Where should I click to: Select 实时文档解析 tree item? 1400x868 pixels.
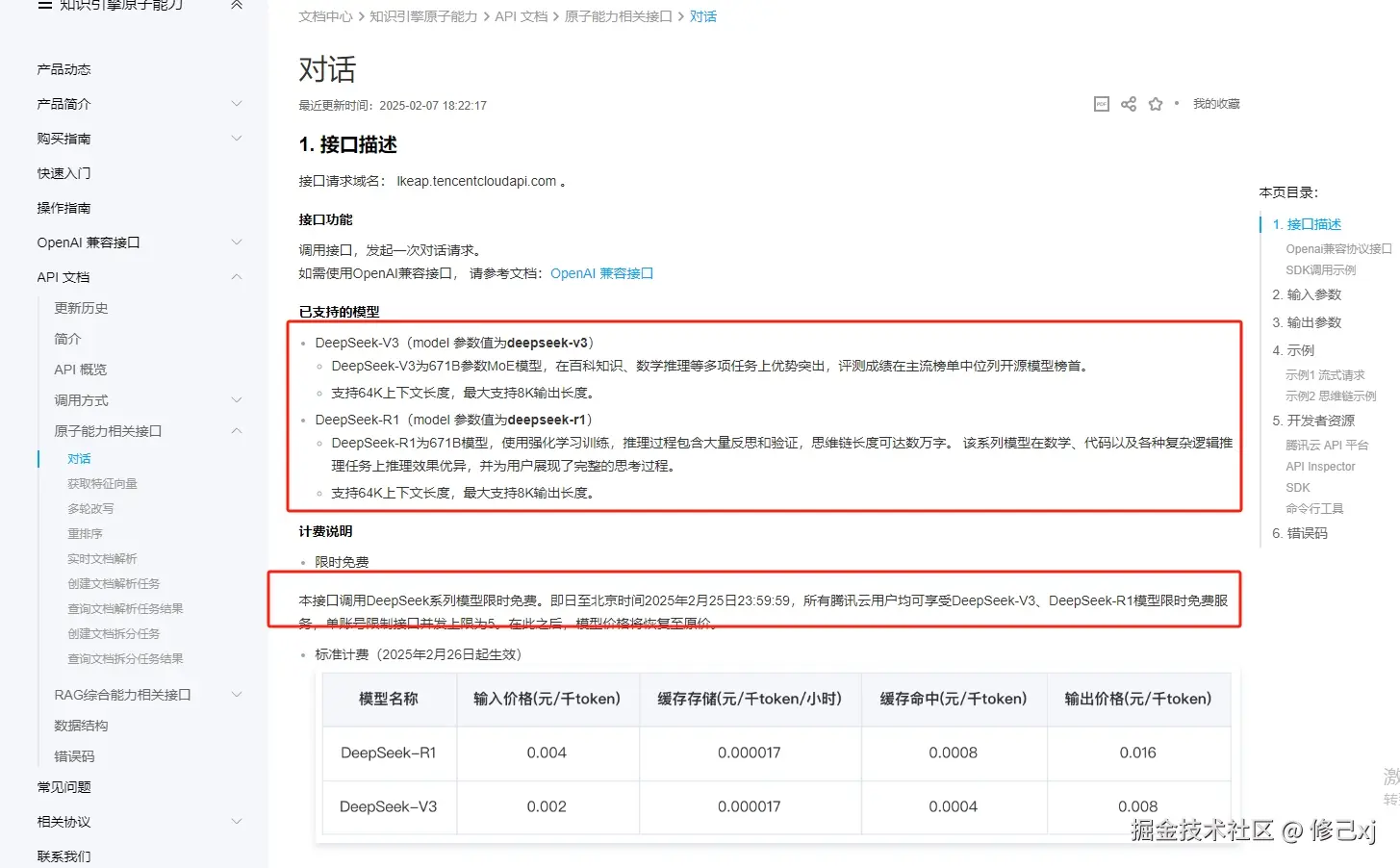click(x=102, y=559)
